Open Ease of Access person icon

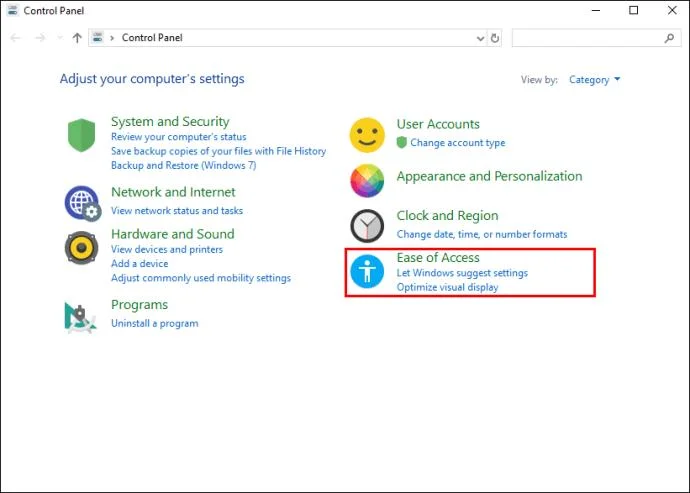367,271
